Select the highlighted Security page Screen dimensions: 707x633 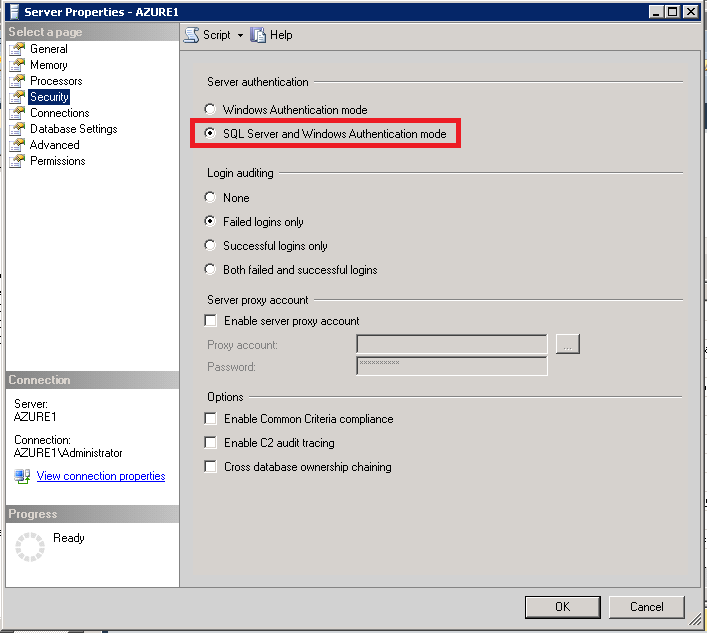(x=49, y=97)
